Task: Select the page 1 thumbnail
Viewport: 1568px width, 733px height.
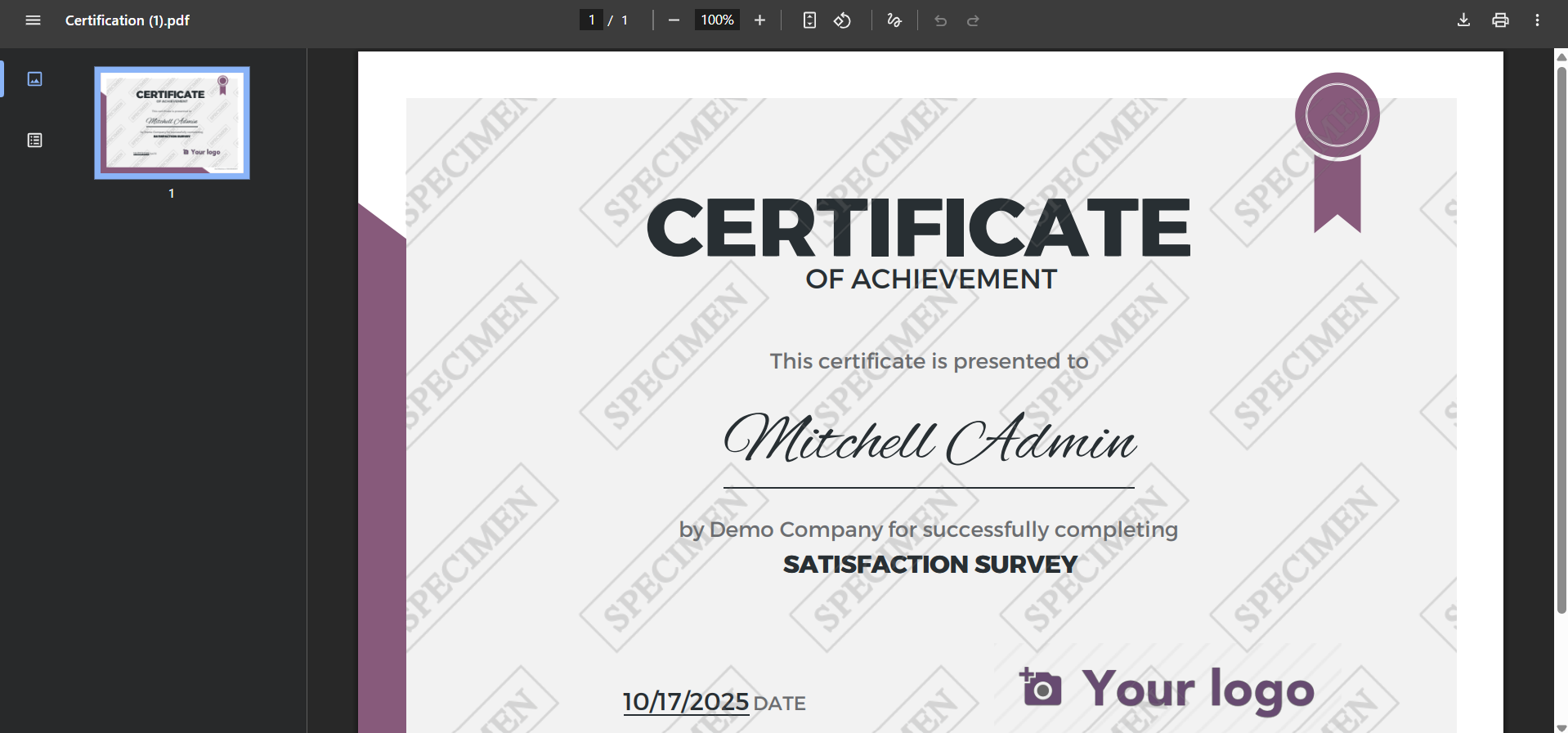Action: 172,123
